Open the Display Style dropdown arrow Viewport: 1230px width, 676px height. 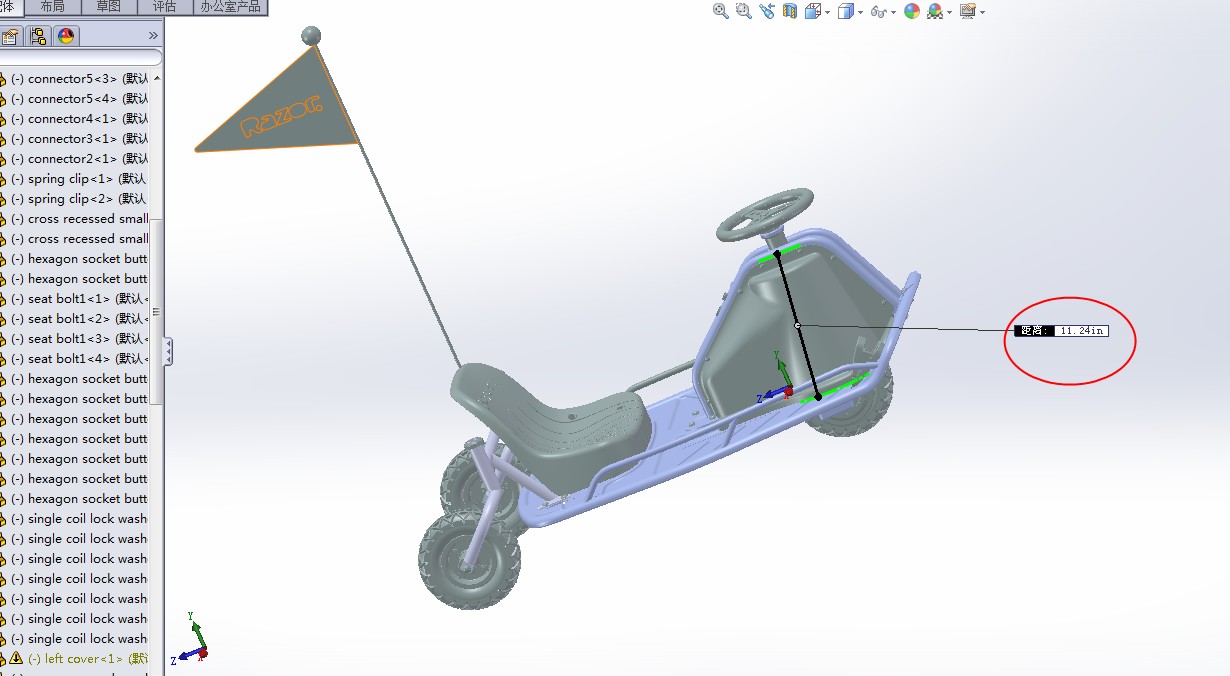[860, 12]
